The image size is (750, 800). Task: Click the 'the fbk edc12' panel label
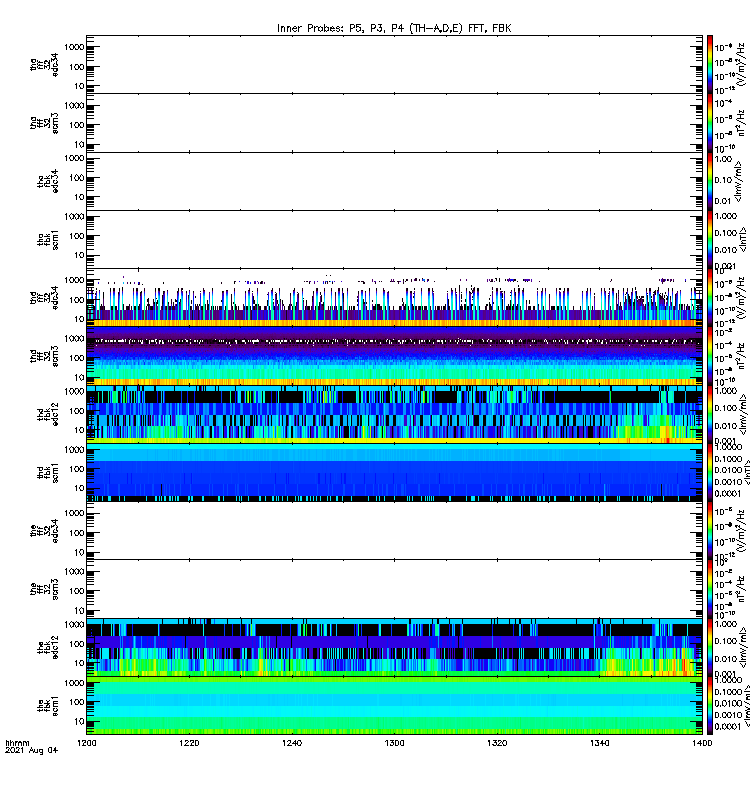(47, 647)
